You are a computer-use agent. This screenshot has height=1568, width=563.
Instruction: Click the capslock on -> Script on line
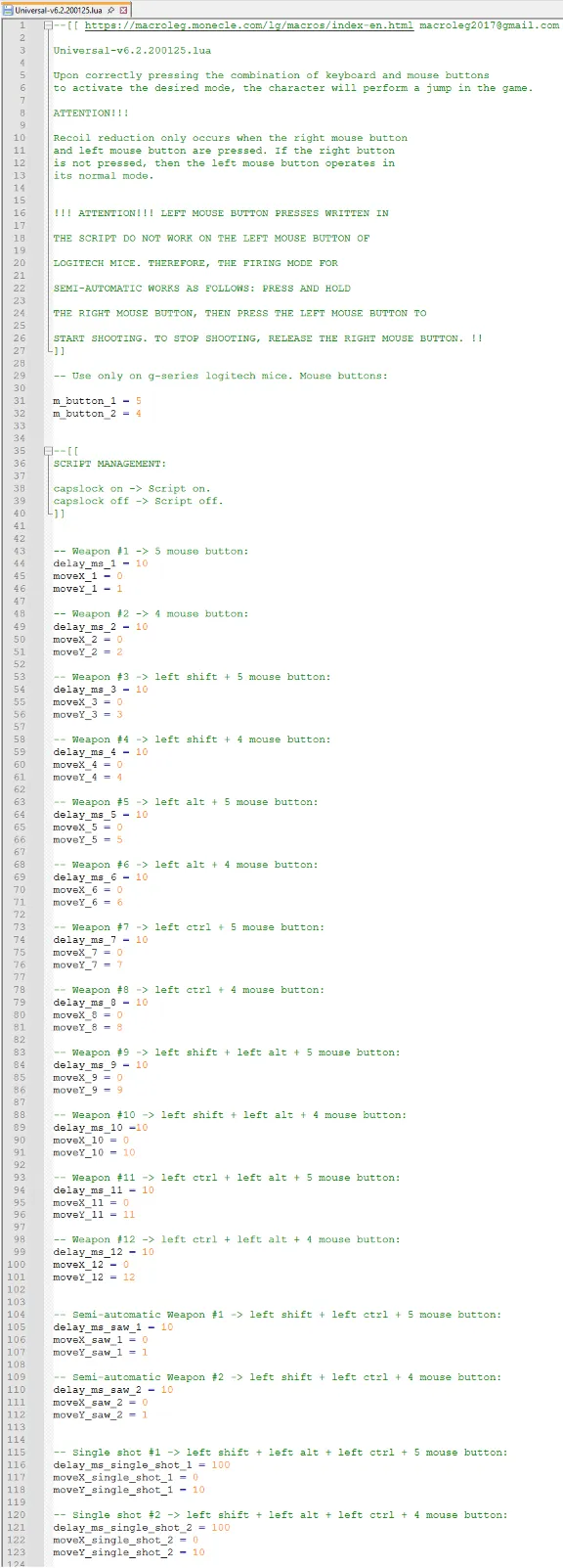[x=132, y=489]
